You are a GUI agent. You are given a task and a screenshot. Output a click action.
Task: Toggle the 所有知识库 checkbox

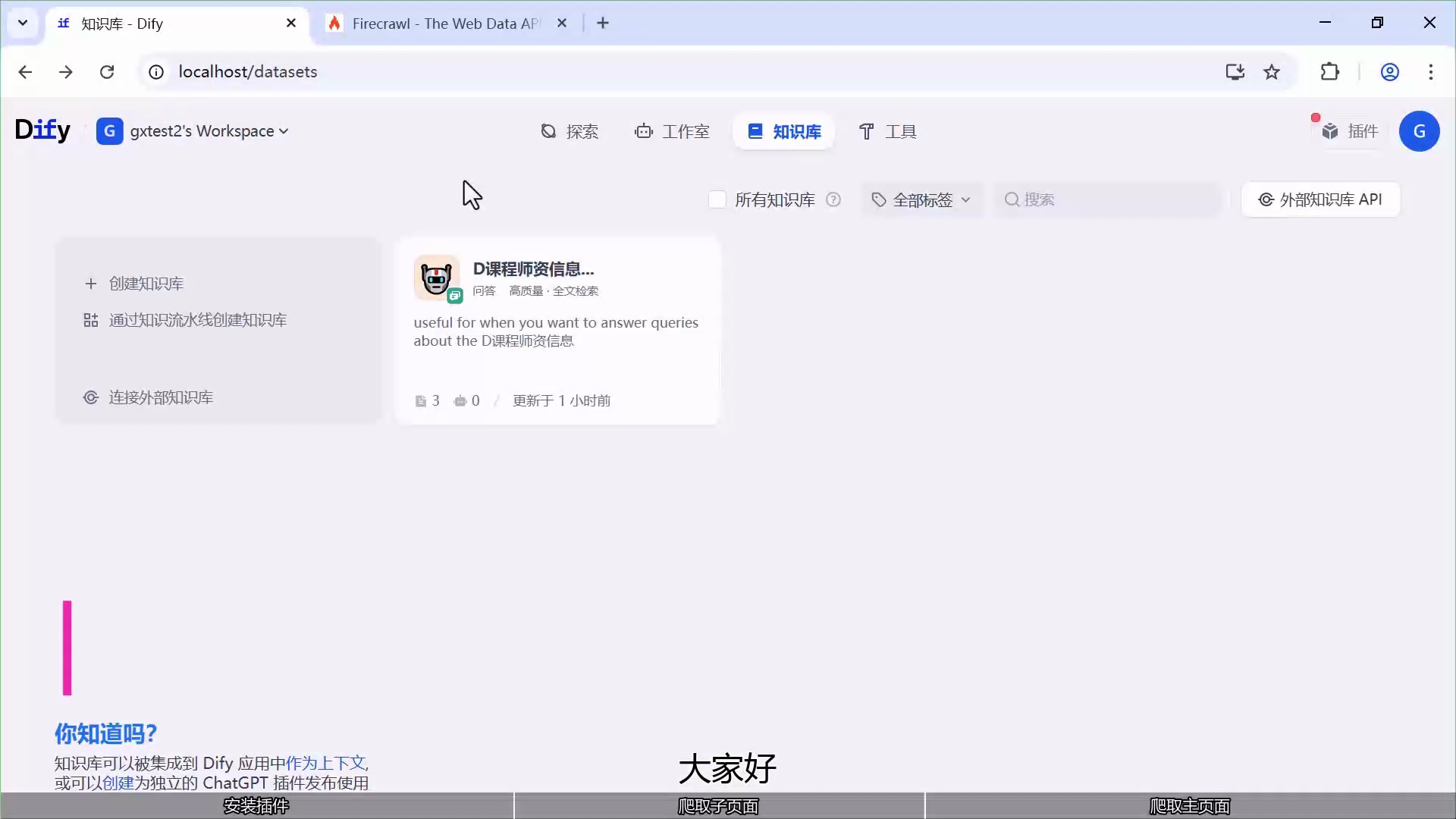717,199
